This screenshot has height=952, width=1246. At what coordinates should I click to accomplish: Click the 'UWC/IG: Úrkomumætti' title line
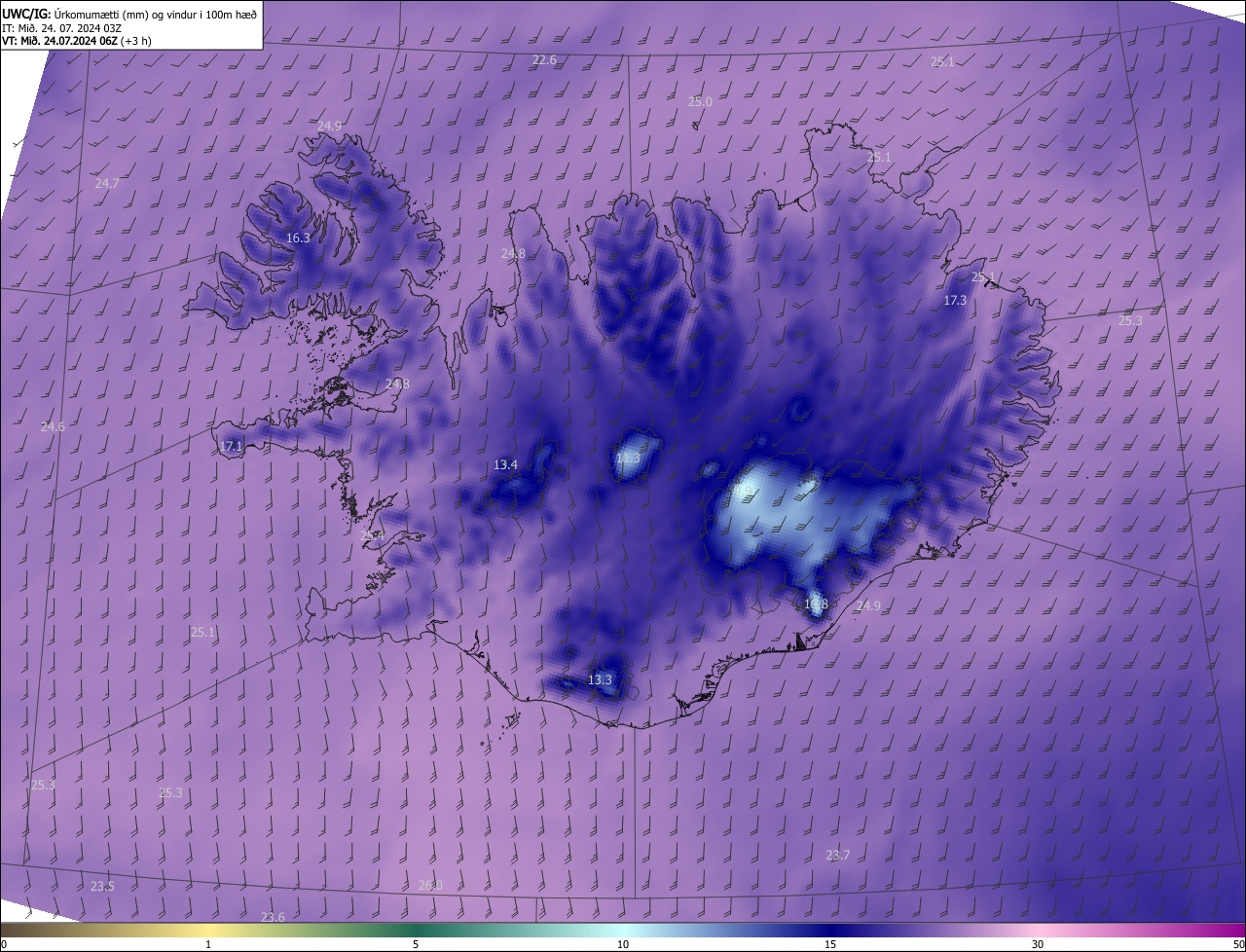click(x=130, y=13)
